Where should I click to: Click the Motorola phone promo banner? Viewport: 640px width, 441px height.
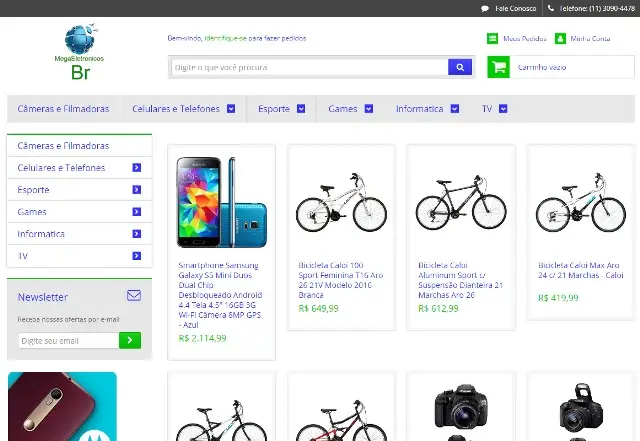(62, 406)
